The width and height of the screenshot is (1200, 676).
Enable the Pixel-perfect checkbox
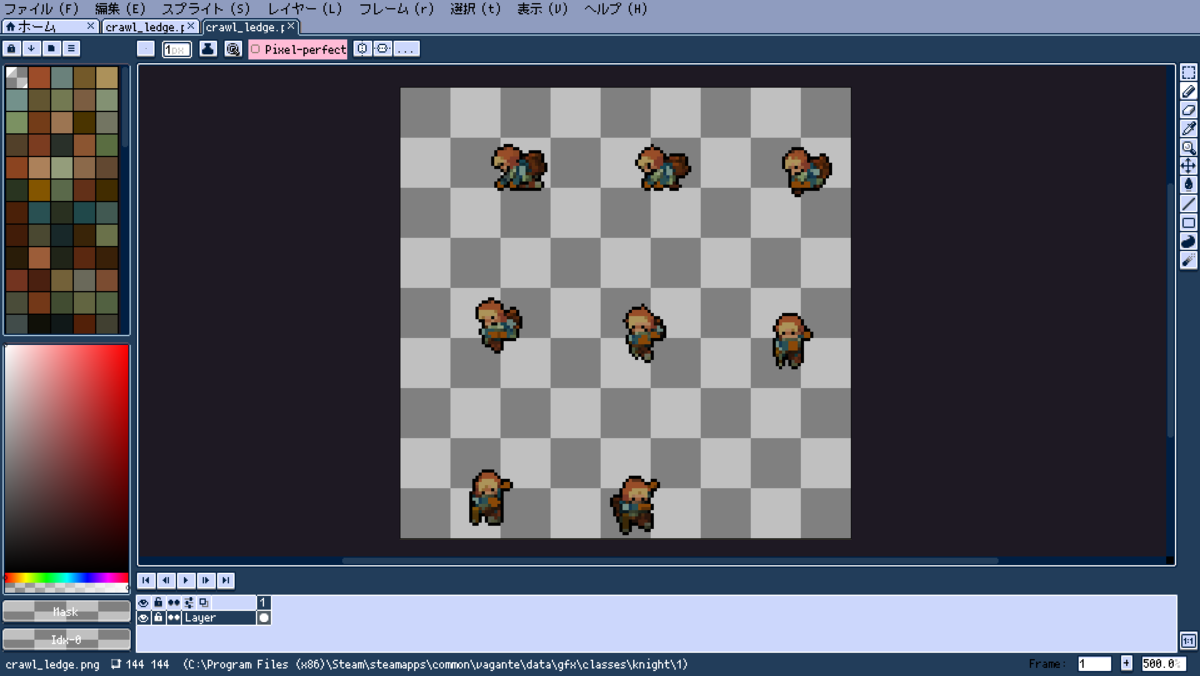(298, 49)
